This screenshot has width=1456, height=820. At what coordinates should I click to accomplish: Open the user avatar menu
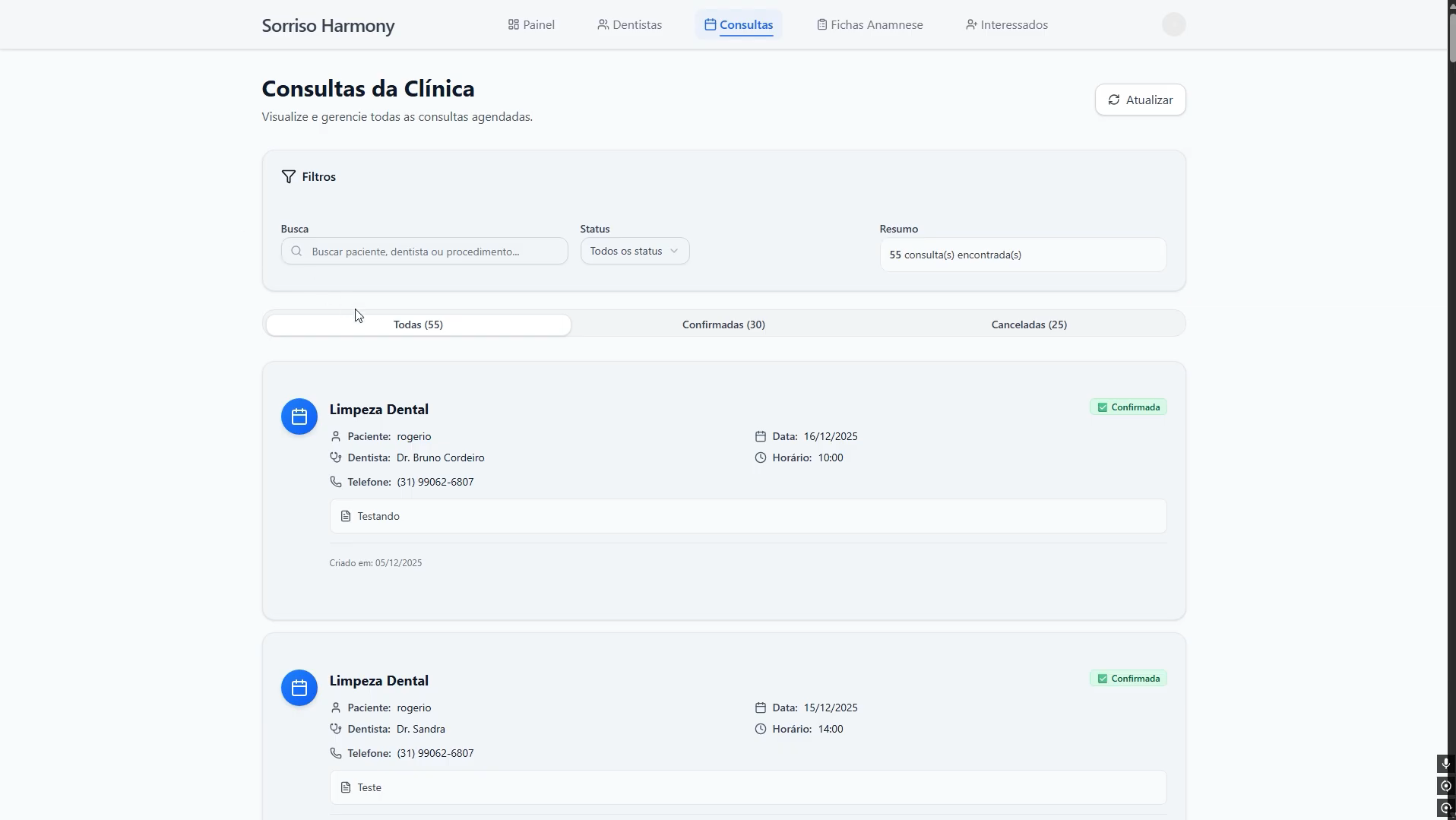pyautogui.click(x=1173, y=25)
